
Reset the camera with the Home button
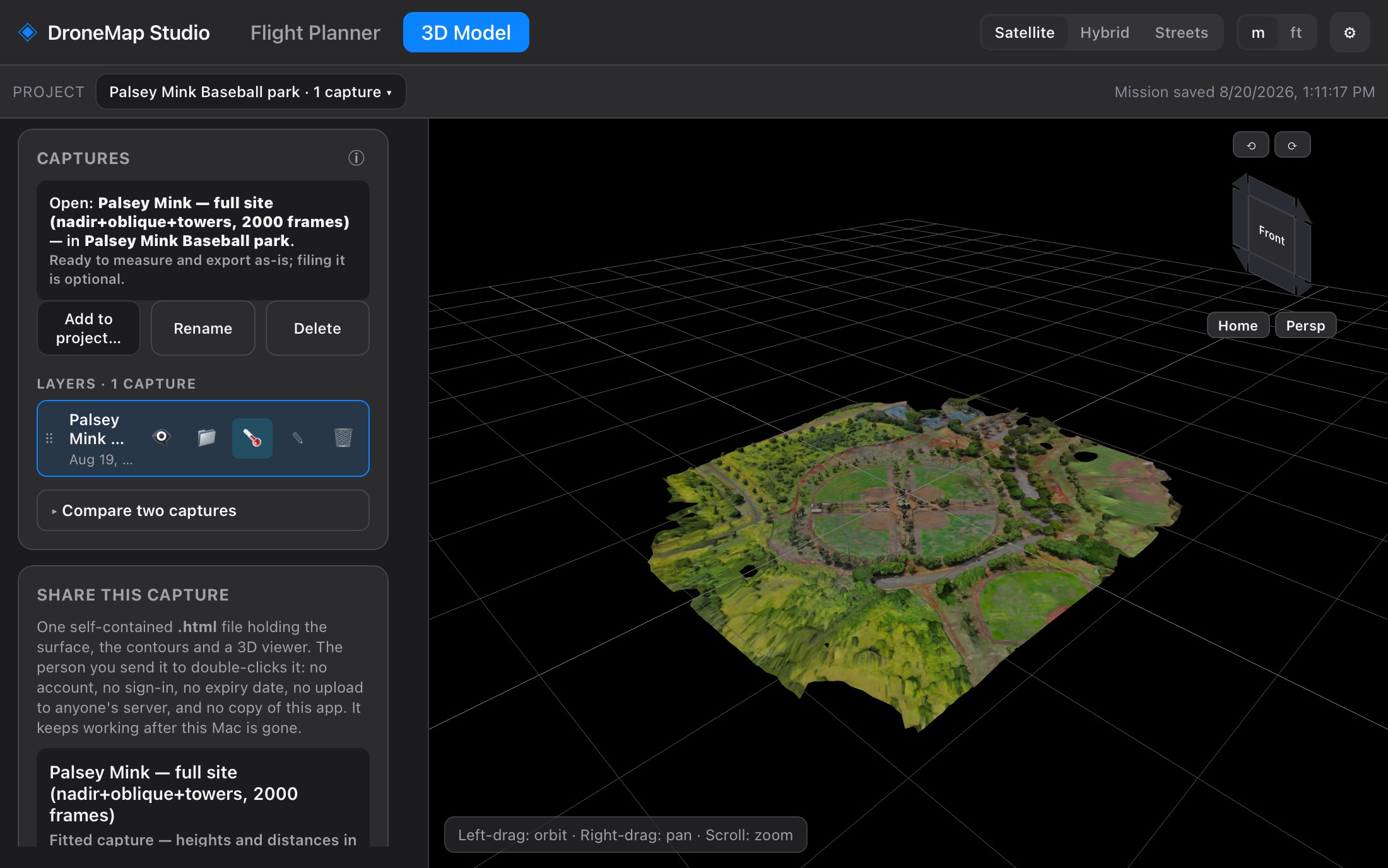[1238, 325]
